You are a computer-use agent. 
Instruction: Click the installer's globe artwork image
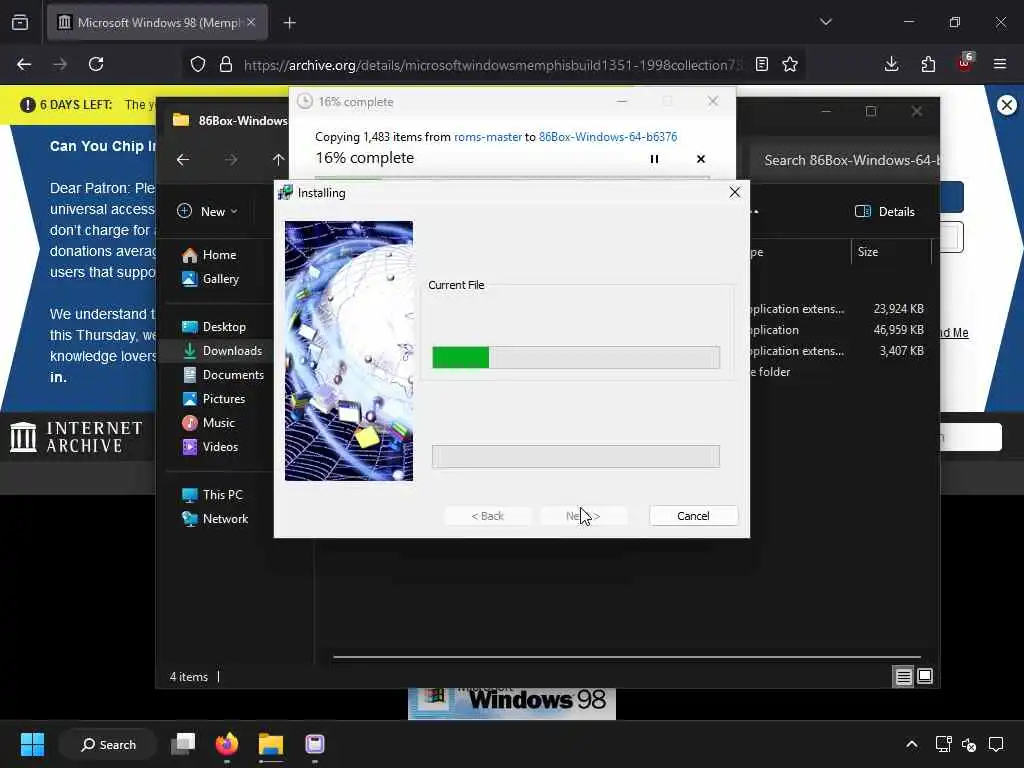pos(349,351)
